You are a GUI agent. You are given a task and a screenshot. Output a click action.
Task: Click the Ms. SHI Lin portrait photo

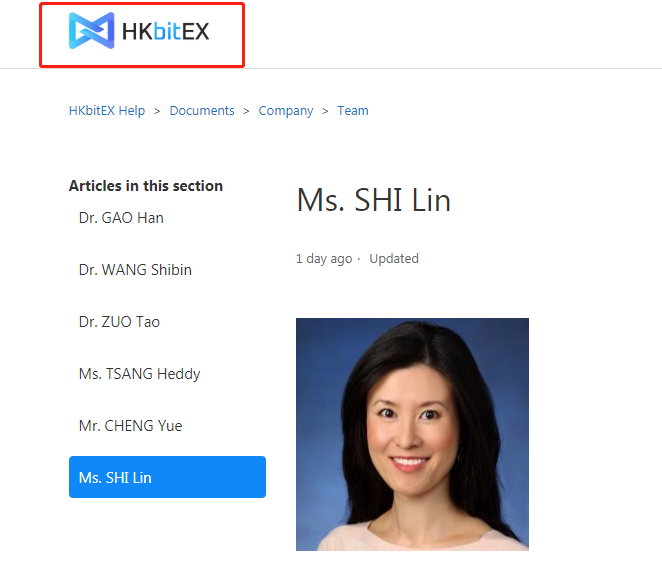tap(412, 434)
